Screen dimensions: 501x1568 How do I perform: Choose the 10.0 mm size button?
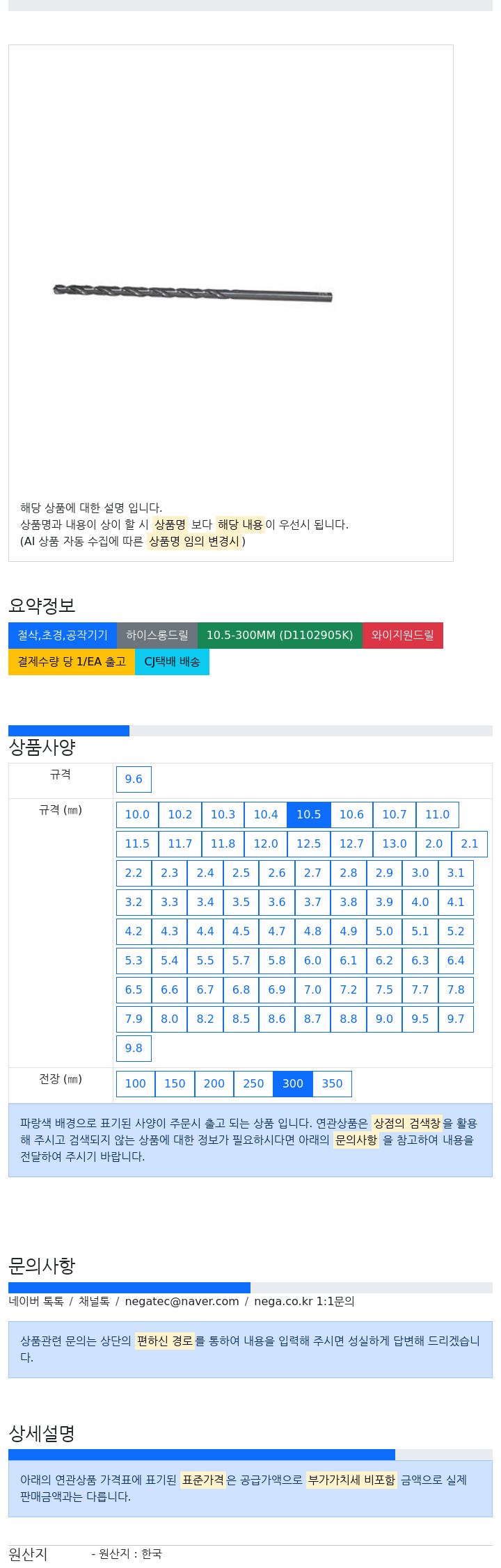[137, 815]
